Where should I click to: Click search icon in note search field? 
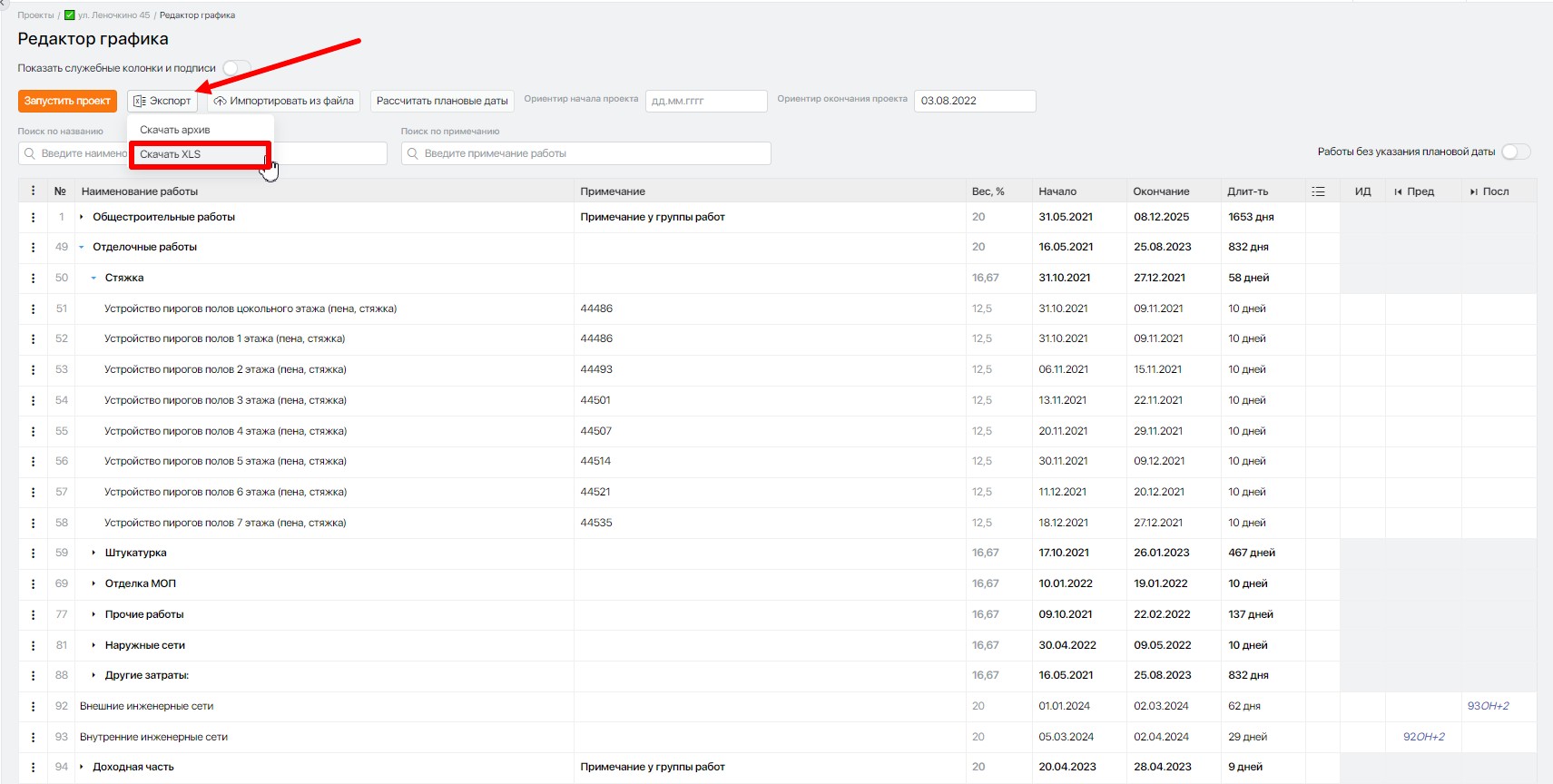pyautogui.click(x=413, y=153)
